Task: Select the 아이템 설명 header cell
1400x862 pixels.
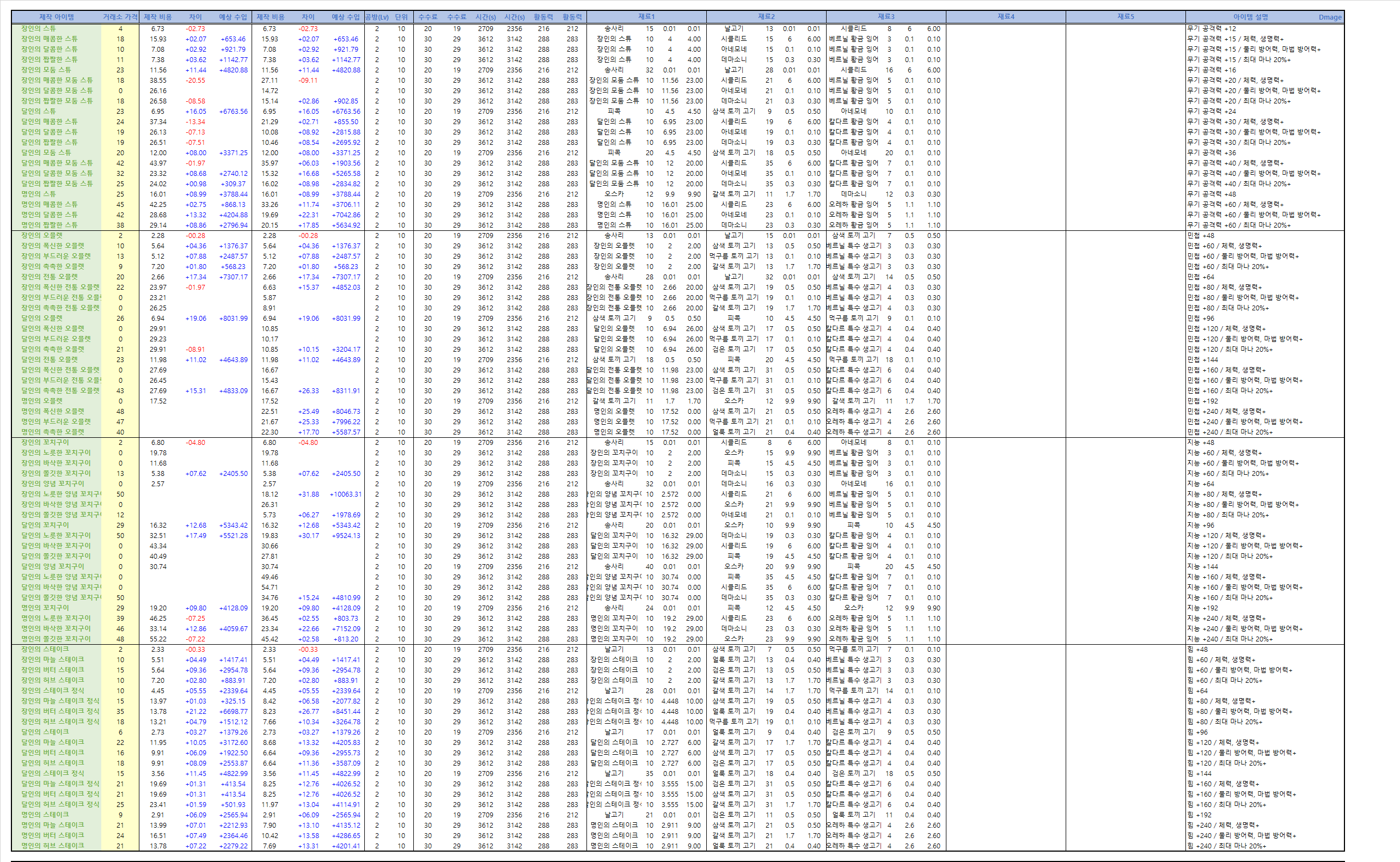Action: click(x=1251, y=17)
